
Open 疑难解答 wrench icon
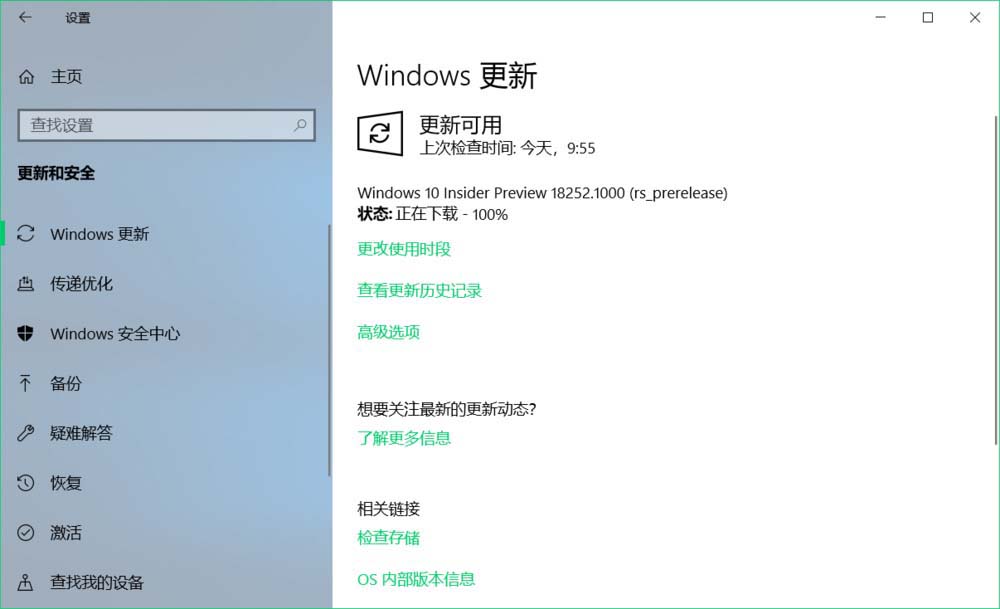click(x=26, y=433)
